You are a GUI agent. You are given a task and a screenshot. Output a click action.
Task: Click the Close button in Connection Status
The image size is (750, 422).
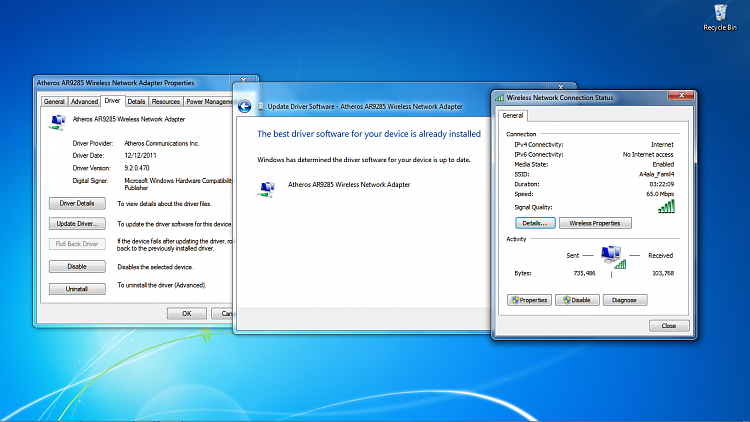669,326
